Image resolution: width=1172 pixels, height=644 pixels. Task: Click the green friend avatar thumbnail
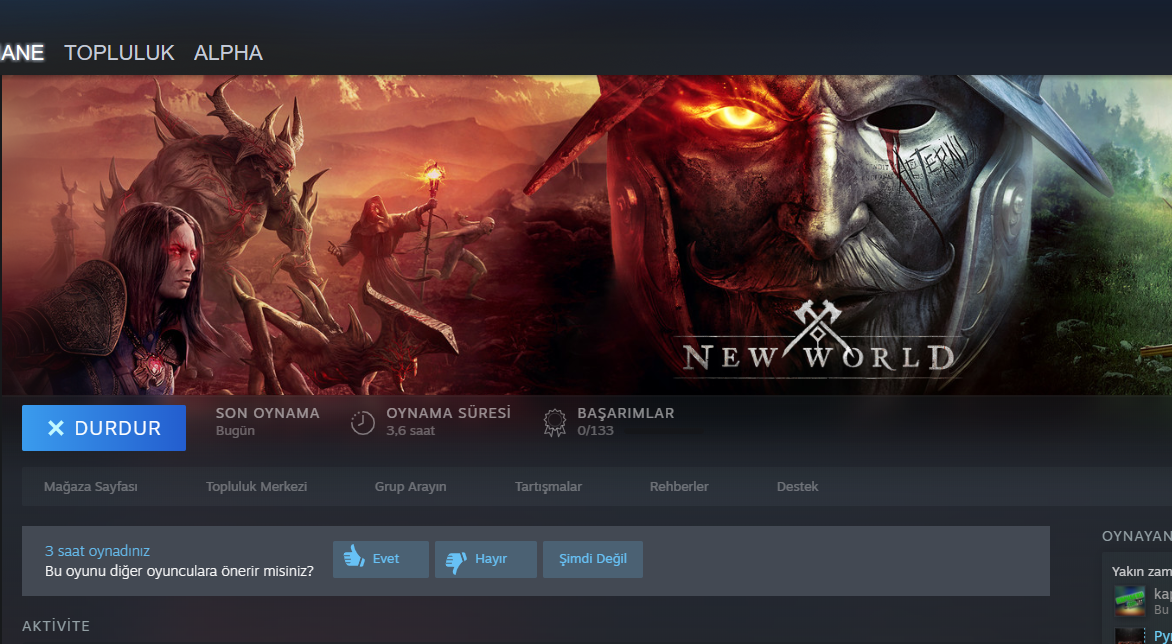[x=1129, y=601]
